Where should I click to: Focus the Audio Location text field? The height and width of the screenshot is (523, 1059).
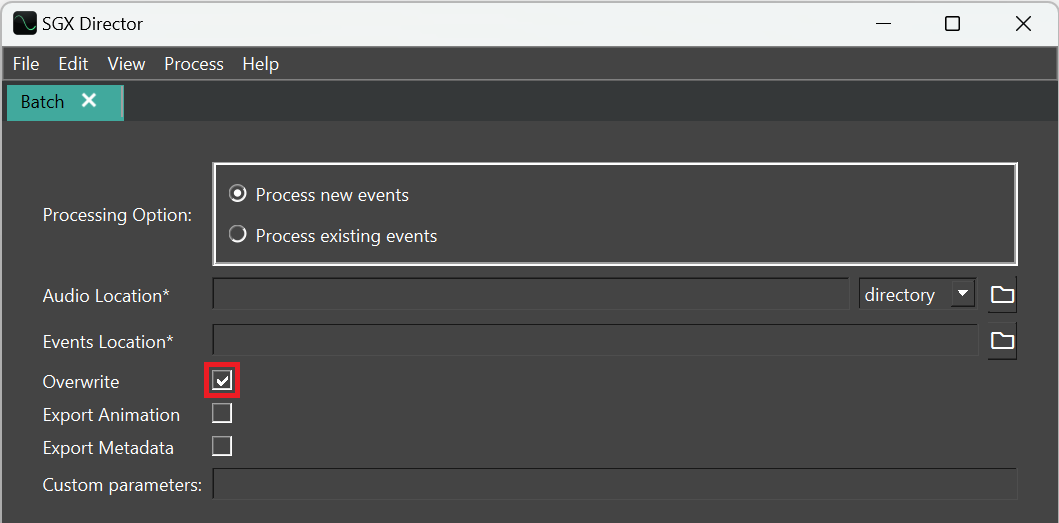click(530, 294)
